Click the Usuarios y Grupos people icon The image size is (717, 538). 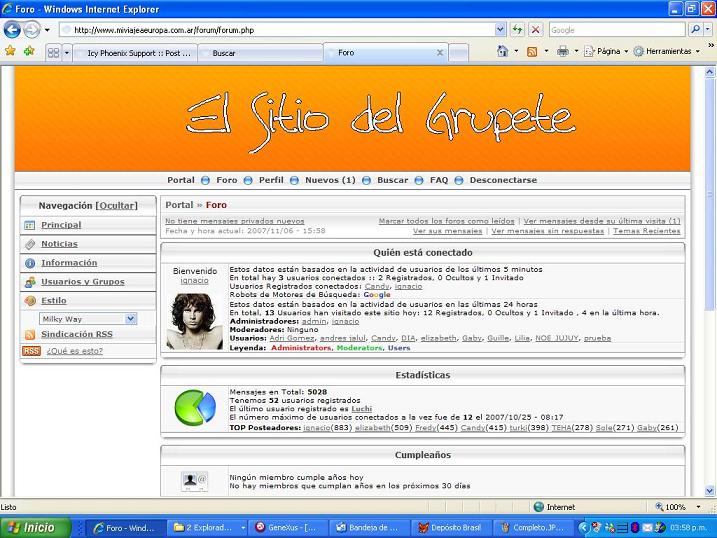tap(30, 282)
